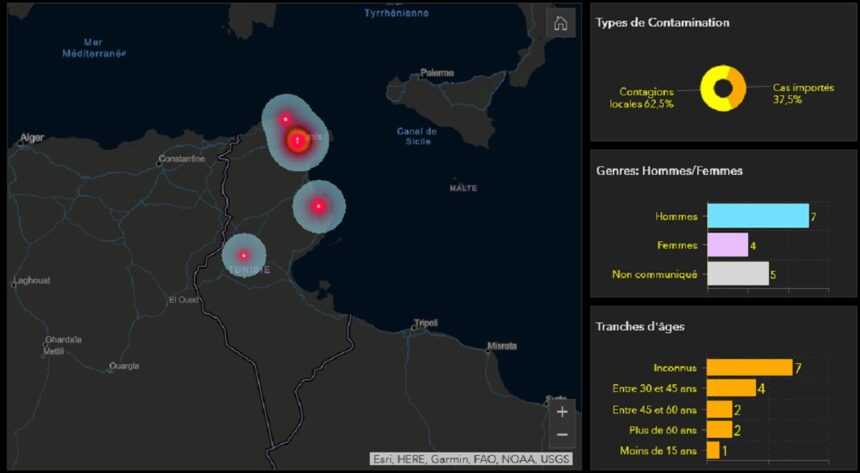
Task: Click the hotspot on the eastern coast
Action: 318,206
